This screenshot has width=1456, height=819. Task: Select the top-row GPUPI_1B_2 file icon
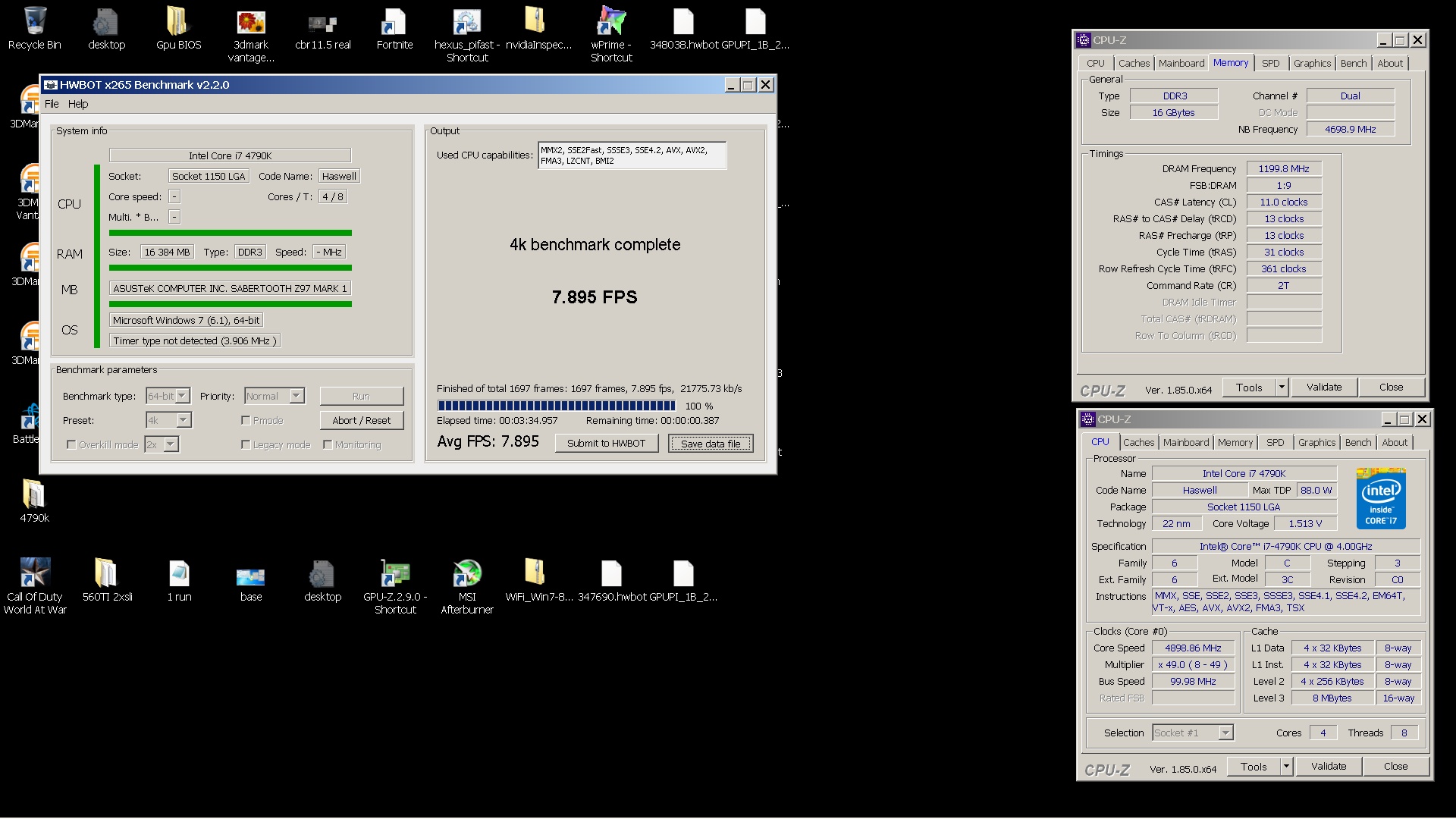(755, 29)
